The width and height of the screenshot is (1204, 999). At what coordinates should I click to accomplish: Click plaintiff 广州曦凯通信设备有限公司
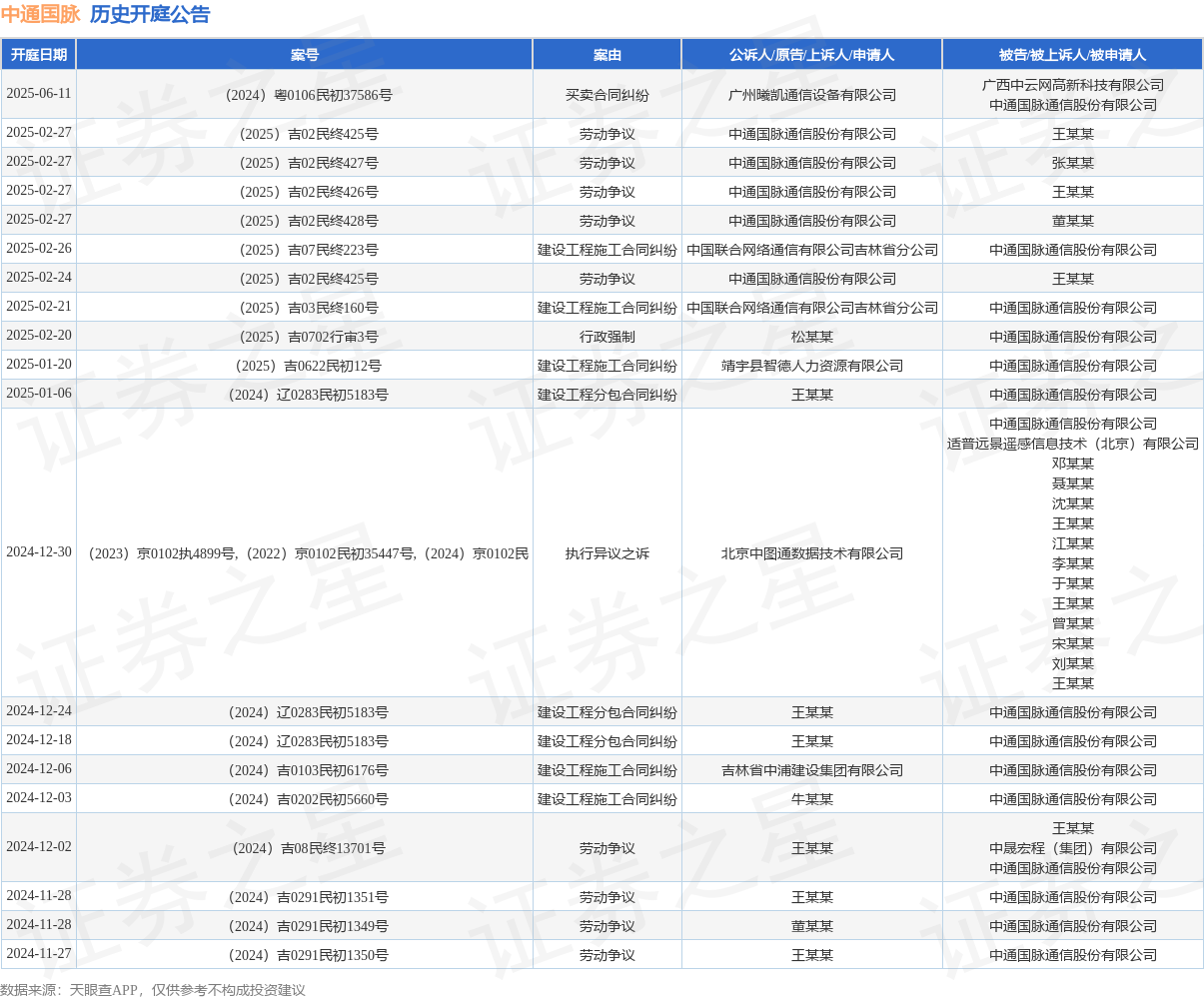click(x=812, y=95)
